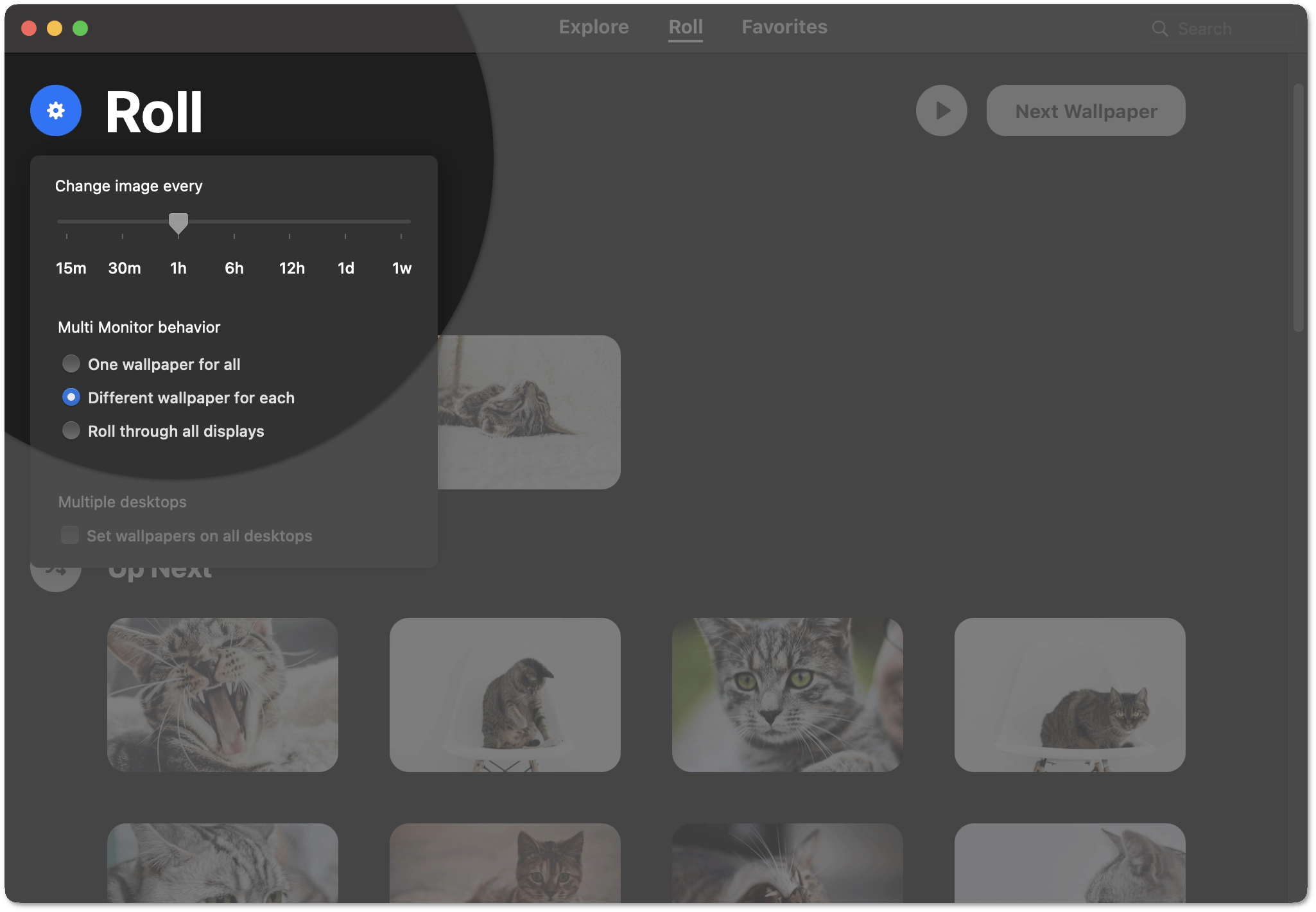Select Different wallpaper for each option
This screenshot has height=912, width=1316.
tap(71, 398)
